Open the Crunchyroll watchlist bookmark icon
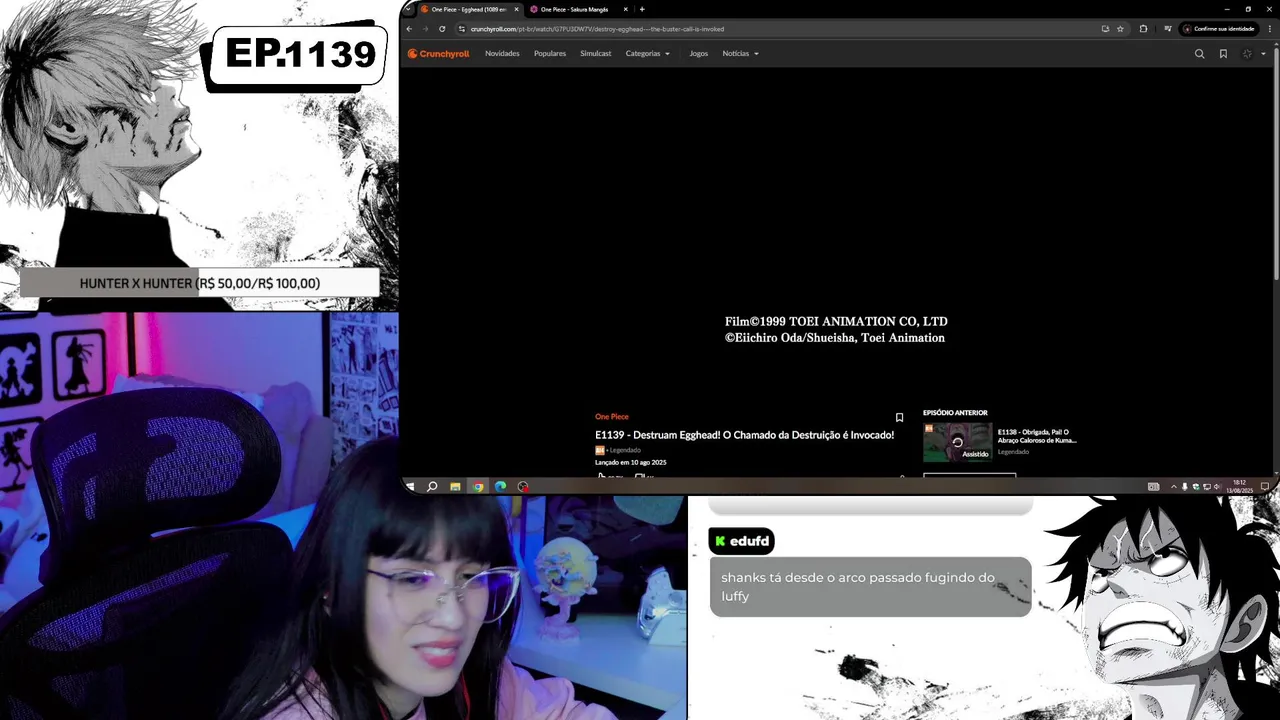Viewport: 1280px width, 720px height. click(1223, 54)
